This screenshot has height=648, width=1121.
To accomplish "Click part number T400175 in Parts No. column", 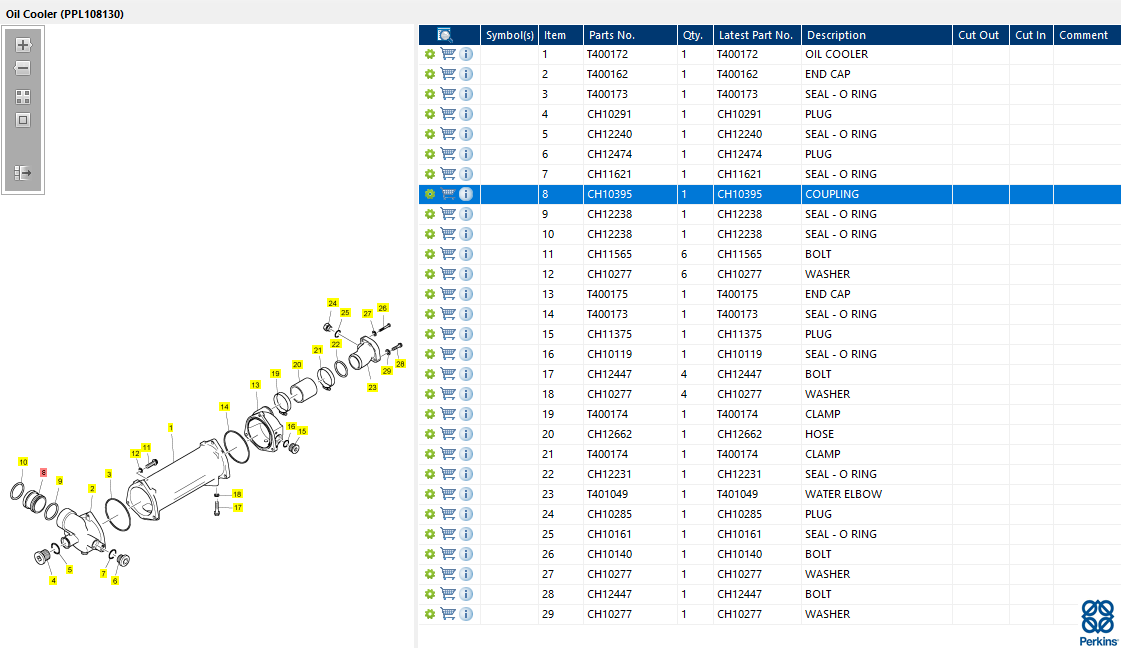I will click(x=608, y=294).
